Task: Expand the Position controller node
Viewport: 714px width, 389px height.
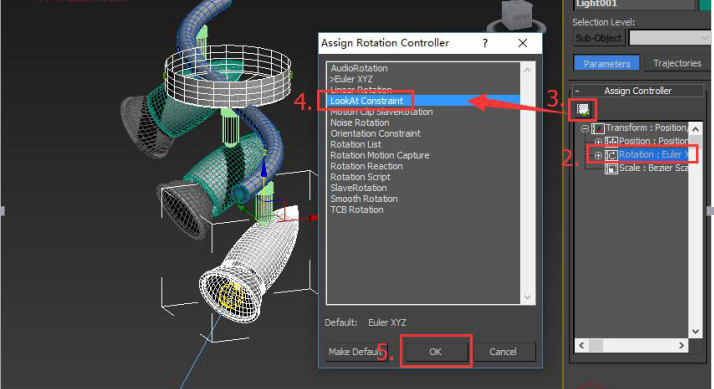Action: 598,142
